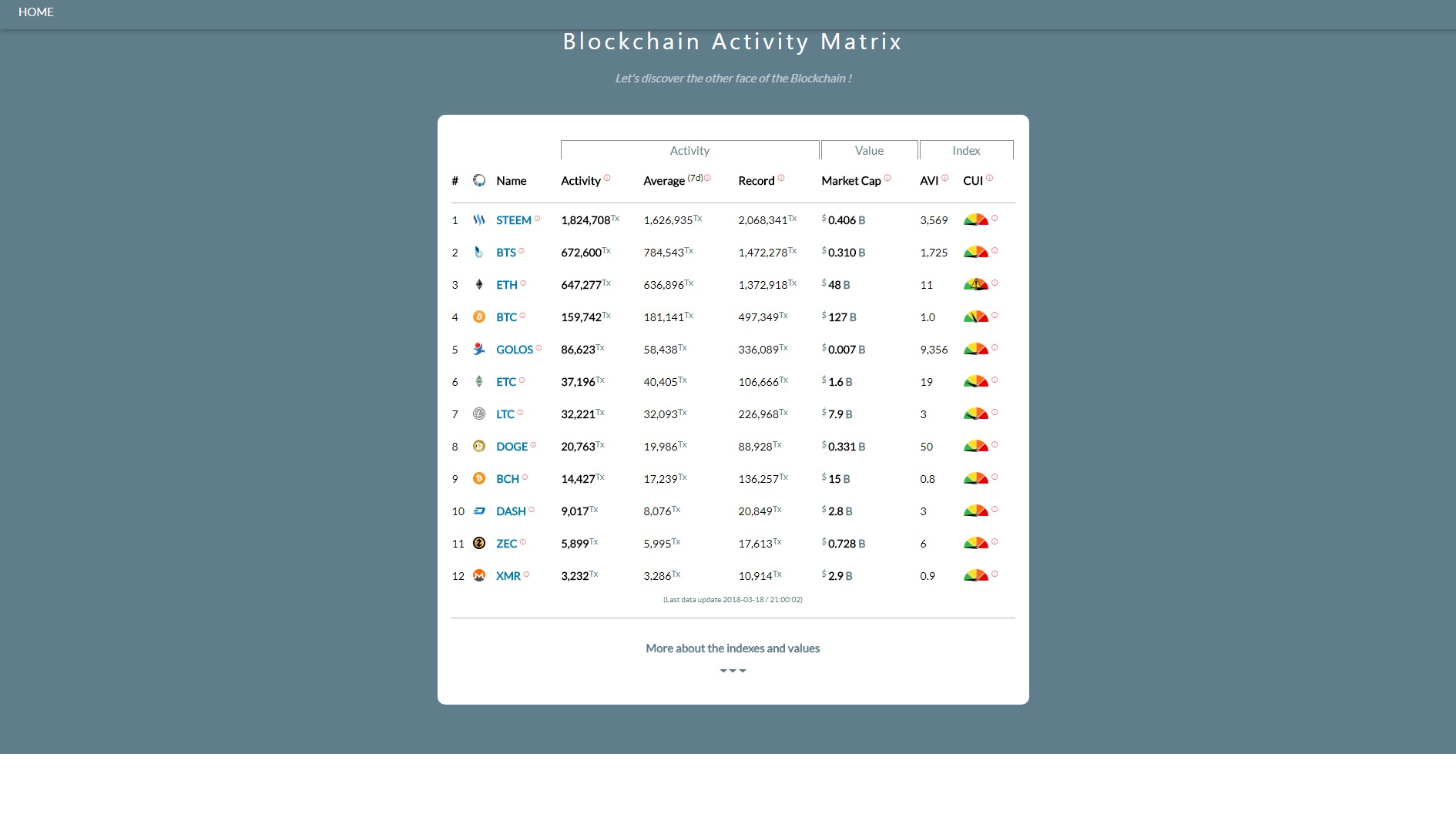1456x824 pixels.
Task: Open the BCH blockchain link
Action: [508, 479]
